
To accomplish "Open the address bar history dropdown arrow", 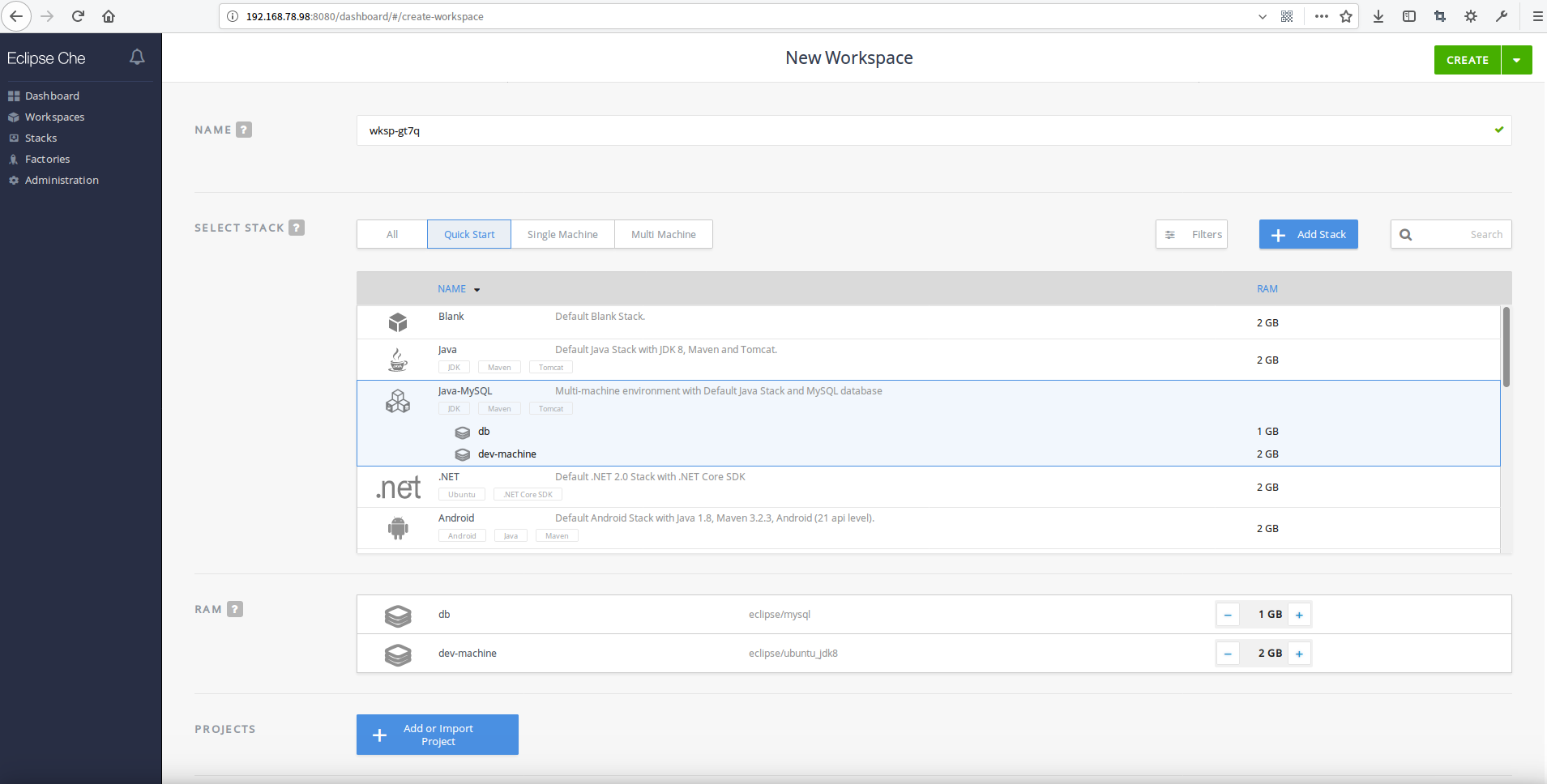I will click(1263, 16).
